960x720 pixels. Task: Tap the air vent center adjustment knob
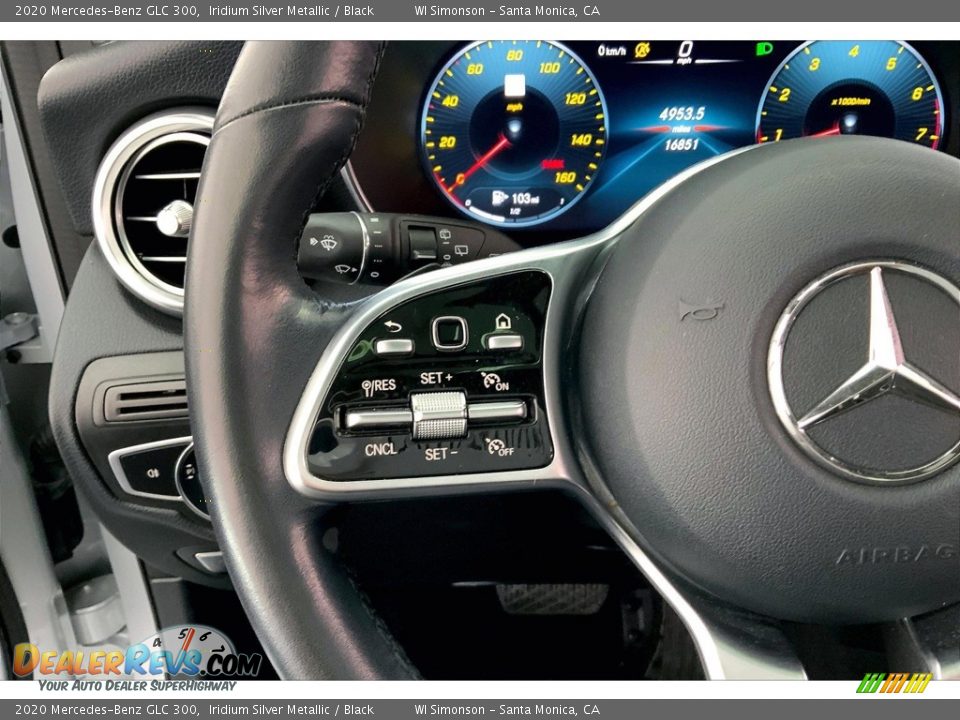click(175, 218)
